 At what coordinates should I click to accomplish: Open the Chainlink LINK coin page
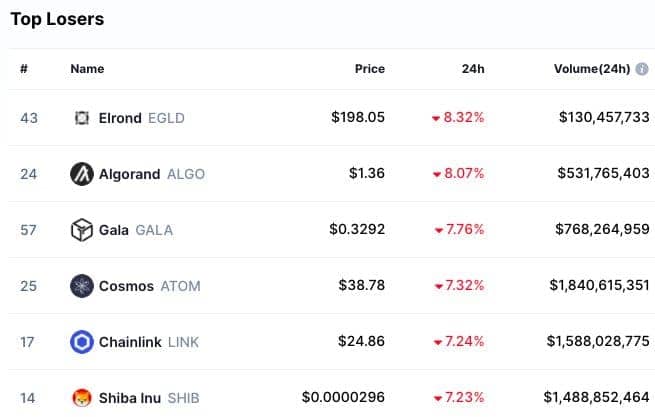pos(149,342)
